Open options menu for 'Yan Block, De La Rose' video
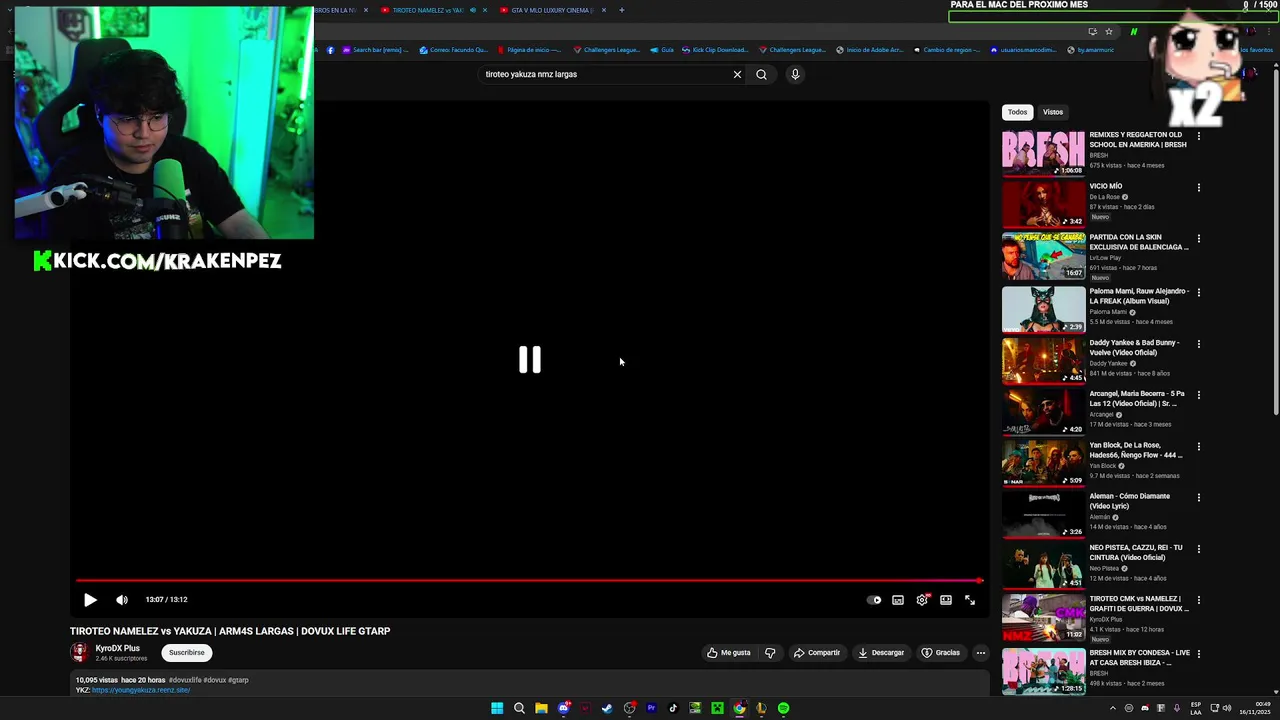The width and height of the screenshot is (1280, 720). click(1198, 447)
